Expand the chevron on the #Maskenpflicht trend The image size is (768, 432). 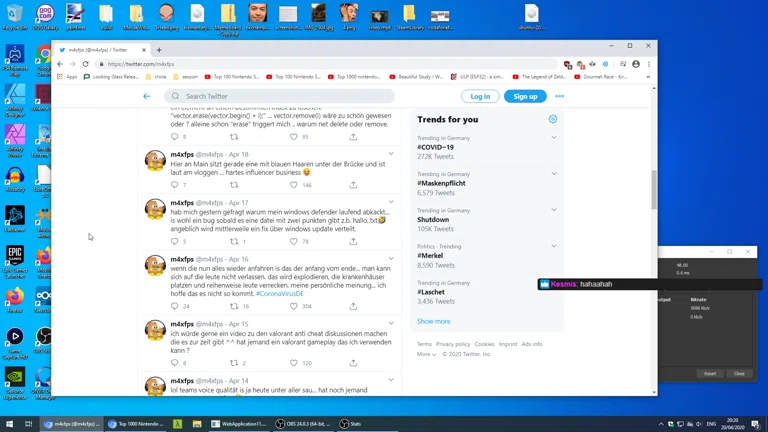click(553, 174)
